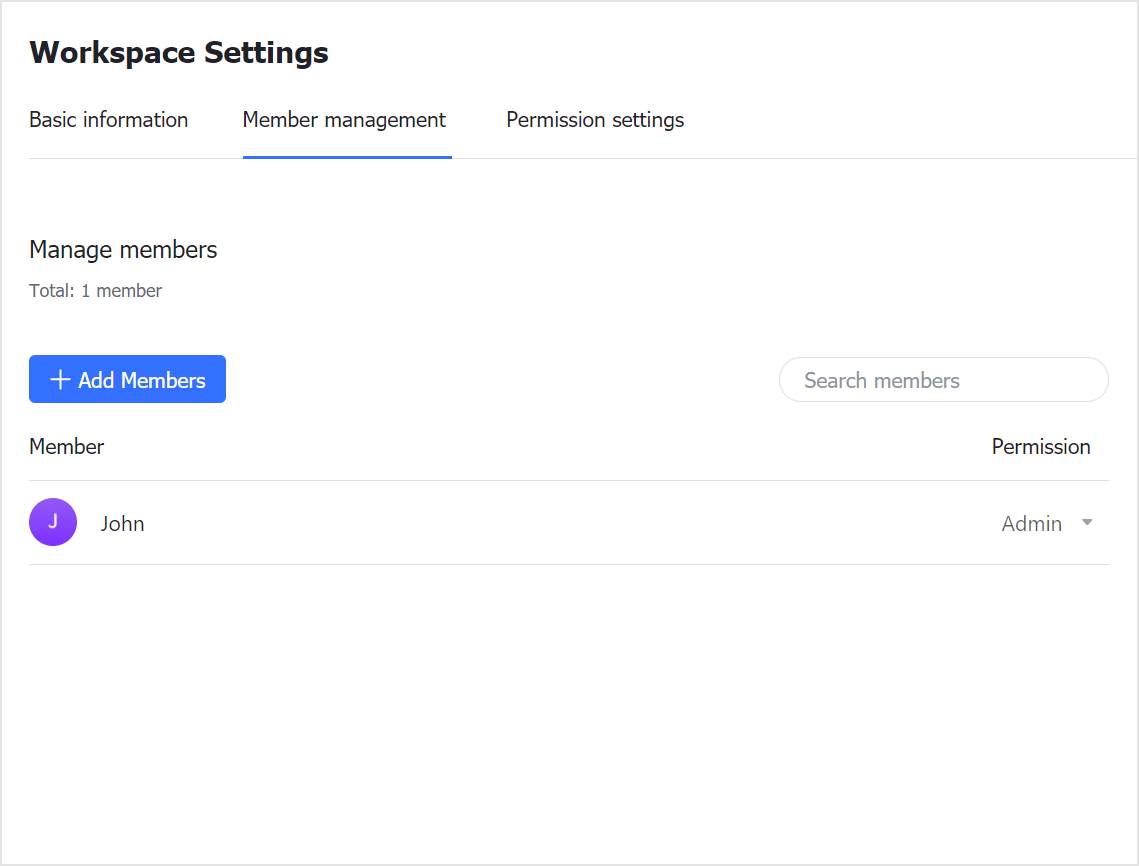The width and height of the screenshot is (1139, 866).
Task: Click the Member column header
Action: pyautogui.click(x=67, y=447)
